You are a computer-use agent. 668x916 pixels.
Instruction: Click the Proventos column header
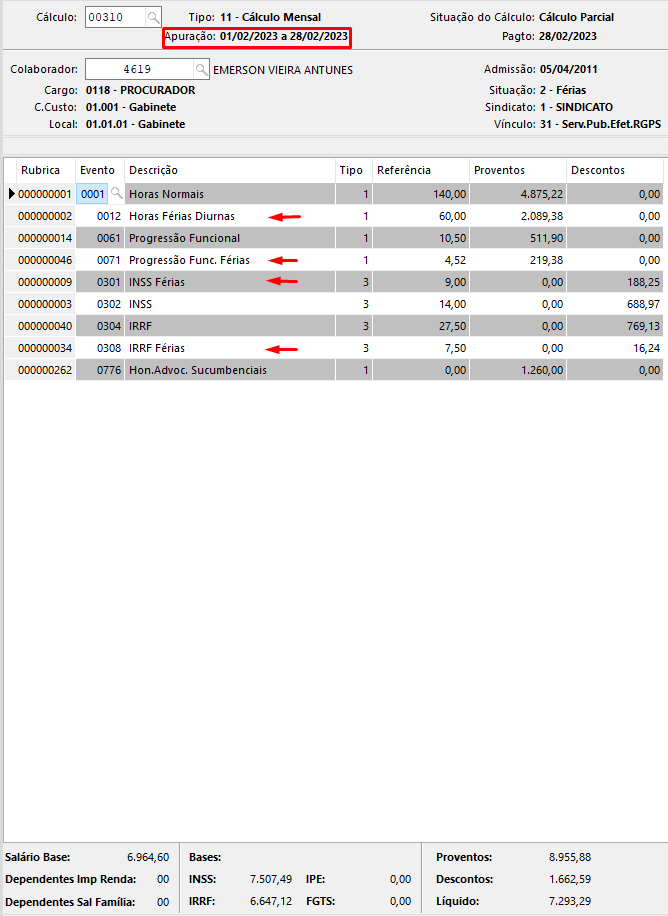coord(518,170)
